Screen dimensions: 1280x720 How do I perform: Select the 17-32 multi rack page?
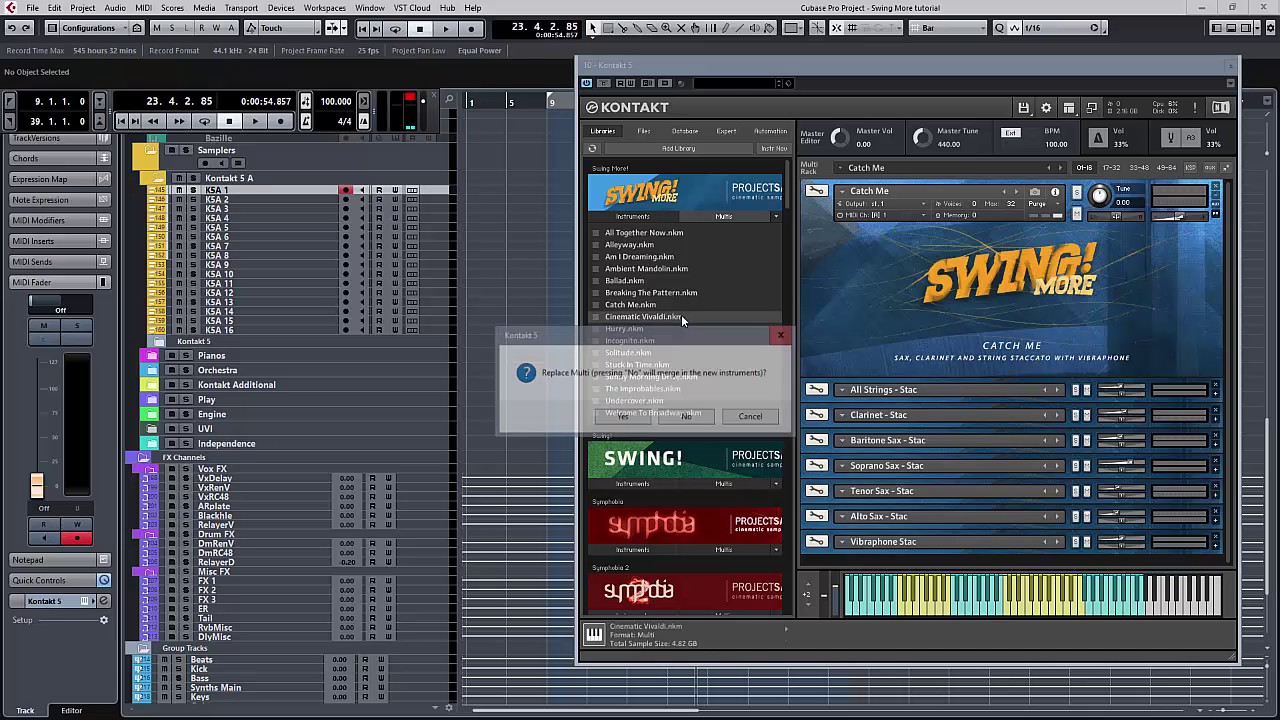1111,168
